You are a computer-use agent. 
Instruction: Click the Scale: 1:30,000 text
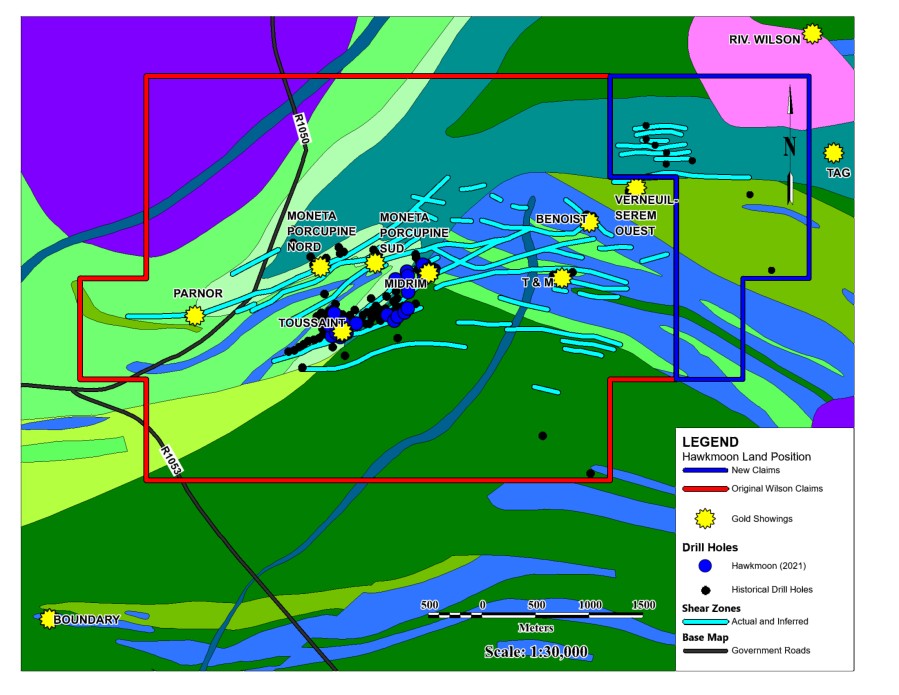point(536,652)
